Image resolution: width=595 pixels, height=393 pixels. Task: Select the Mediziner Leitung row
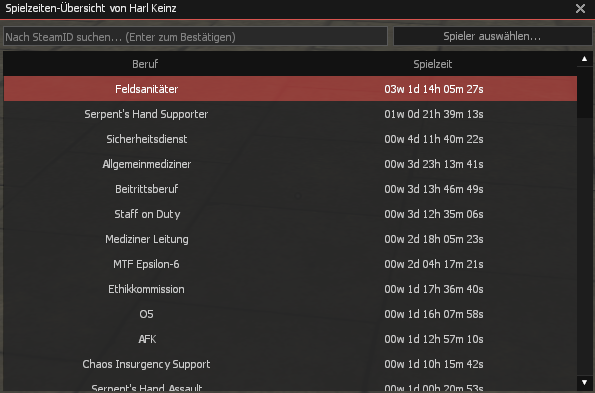[x=290, y=239]
